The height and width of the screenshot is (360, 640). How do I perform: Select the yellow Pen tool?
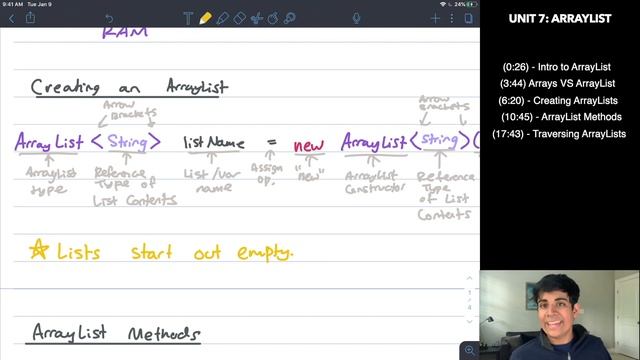205,18
